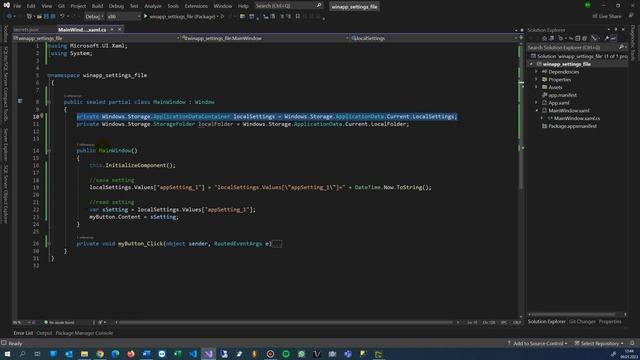640x360 pixels.
Task: Collapse the MainWindow class code outline
Action: (49, 102)
